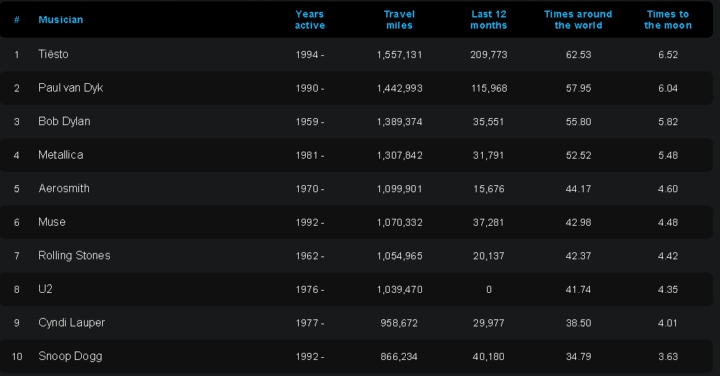Click Tiësto's travel miles value 1,557,131
The width and height of the screenshot is (720, 376).
click(399, 55)
